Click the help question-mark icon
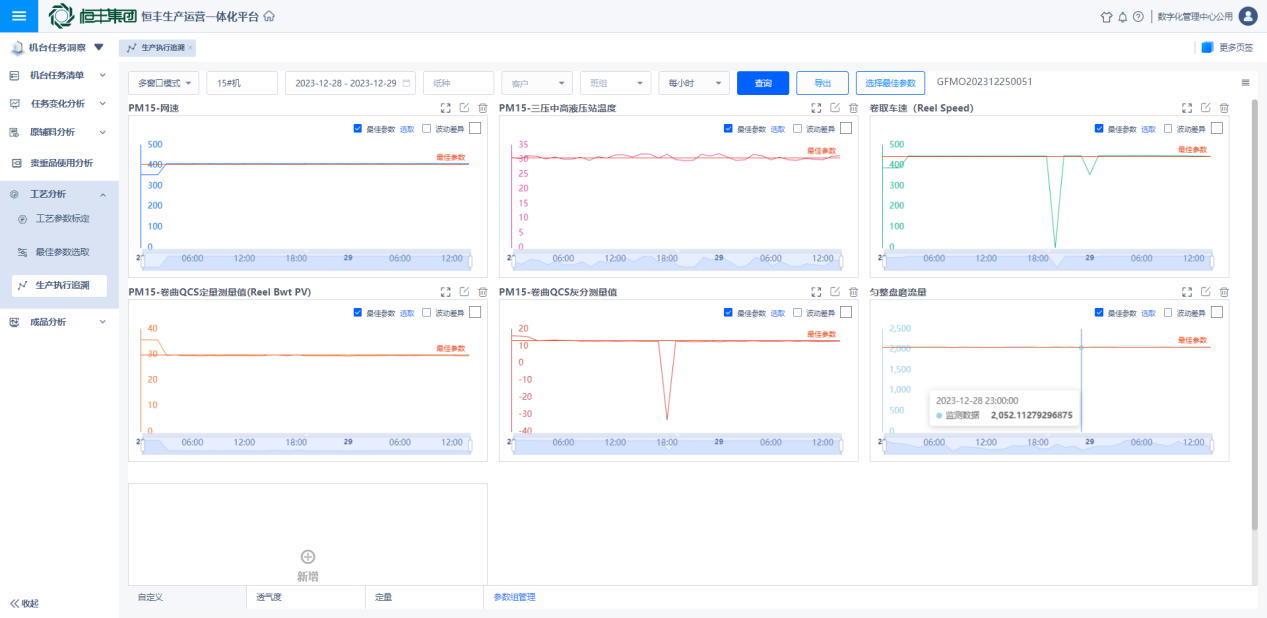The height and width of the screenshot is (618, 1267). [1138, 17]
